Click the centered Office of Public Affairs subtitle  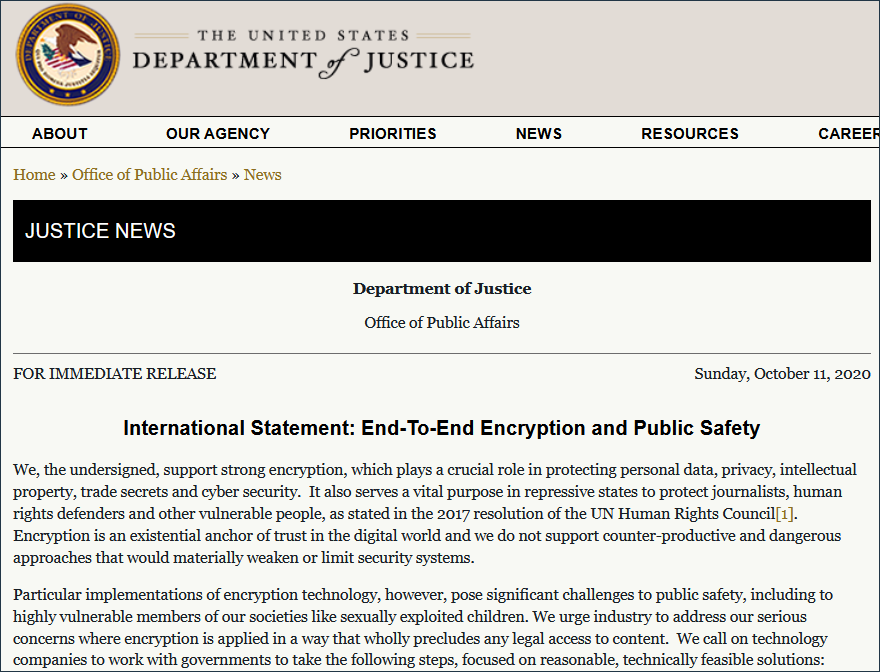pyautogui.click(x=442, y=323)
